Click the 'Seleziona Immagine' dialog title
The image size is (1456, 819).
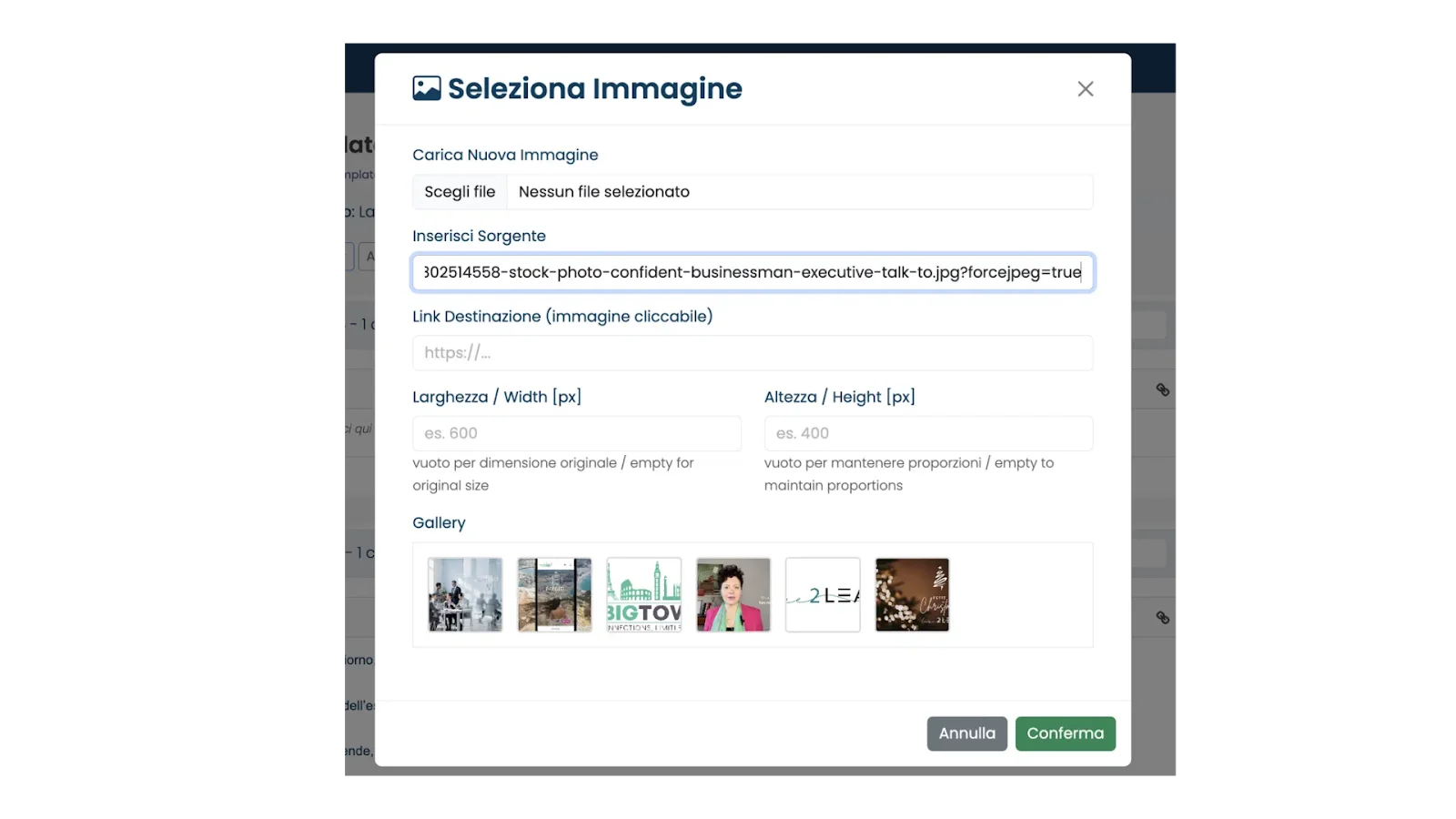click(595, 88)
